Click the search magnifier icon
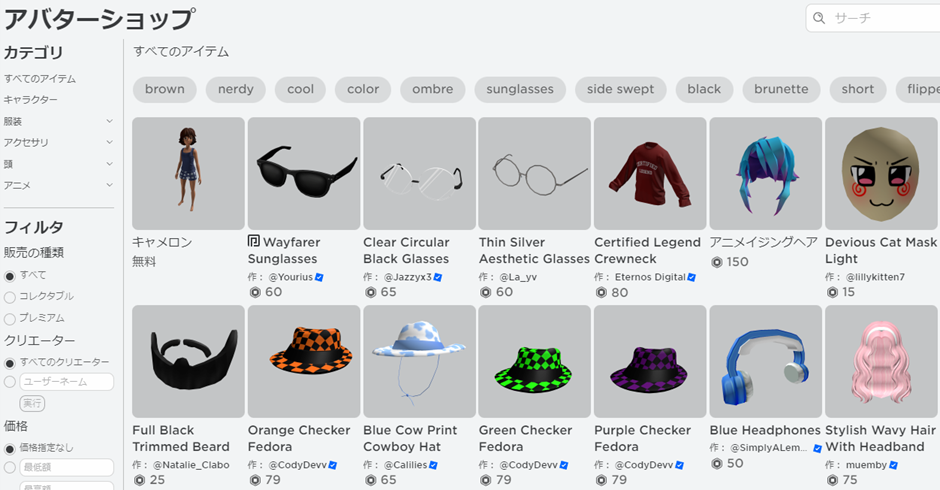The width and height of the screenshot is (940, 490). pyautogui.click(x=819, y=18)
